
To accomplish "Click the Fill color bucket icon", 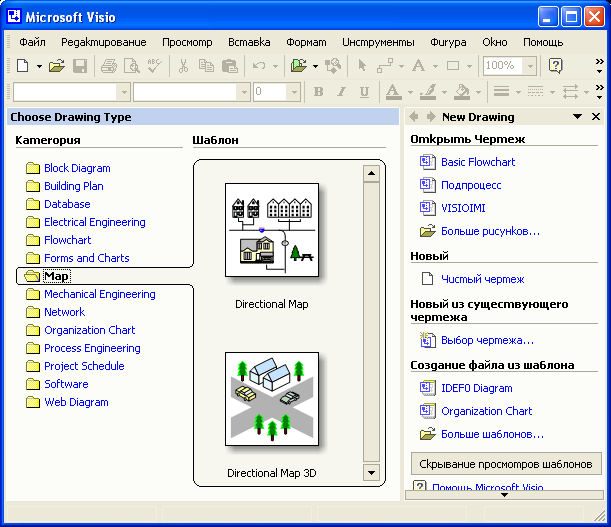I will pyautogui.click(x=462, y=92).
